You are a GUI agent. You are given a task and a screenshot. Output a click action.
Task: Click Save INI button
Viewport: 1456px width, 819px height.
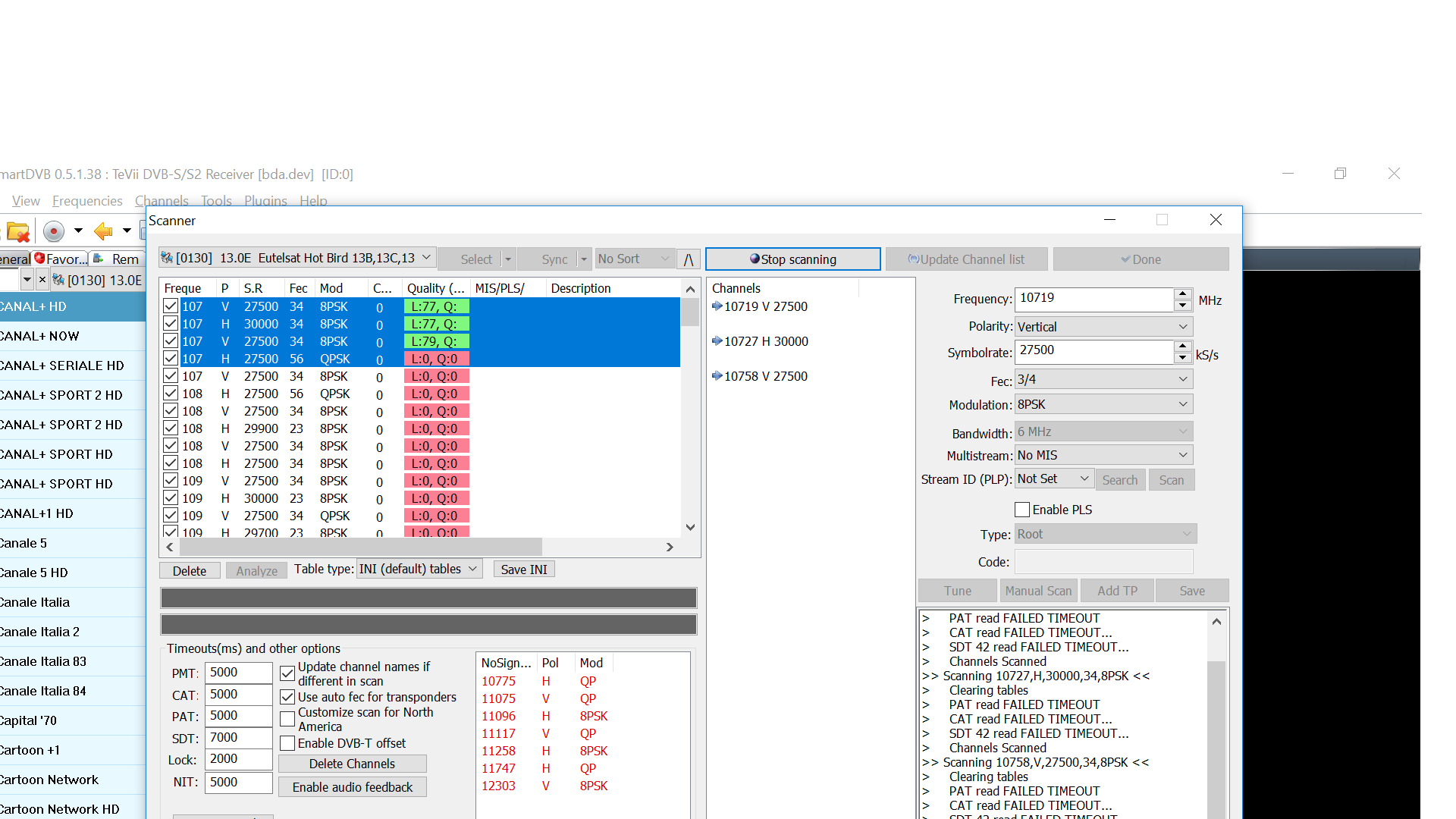524,570
